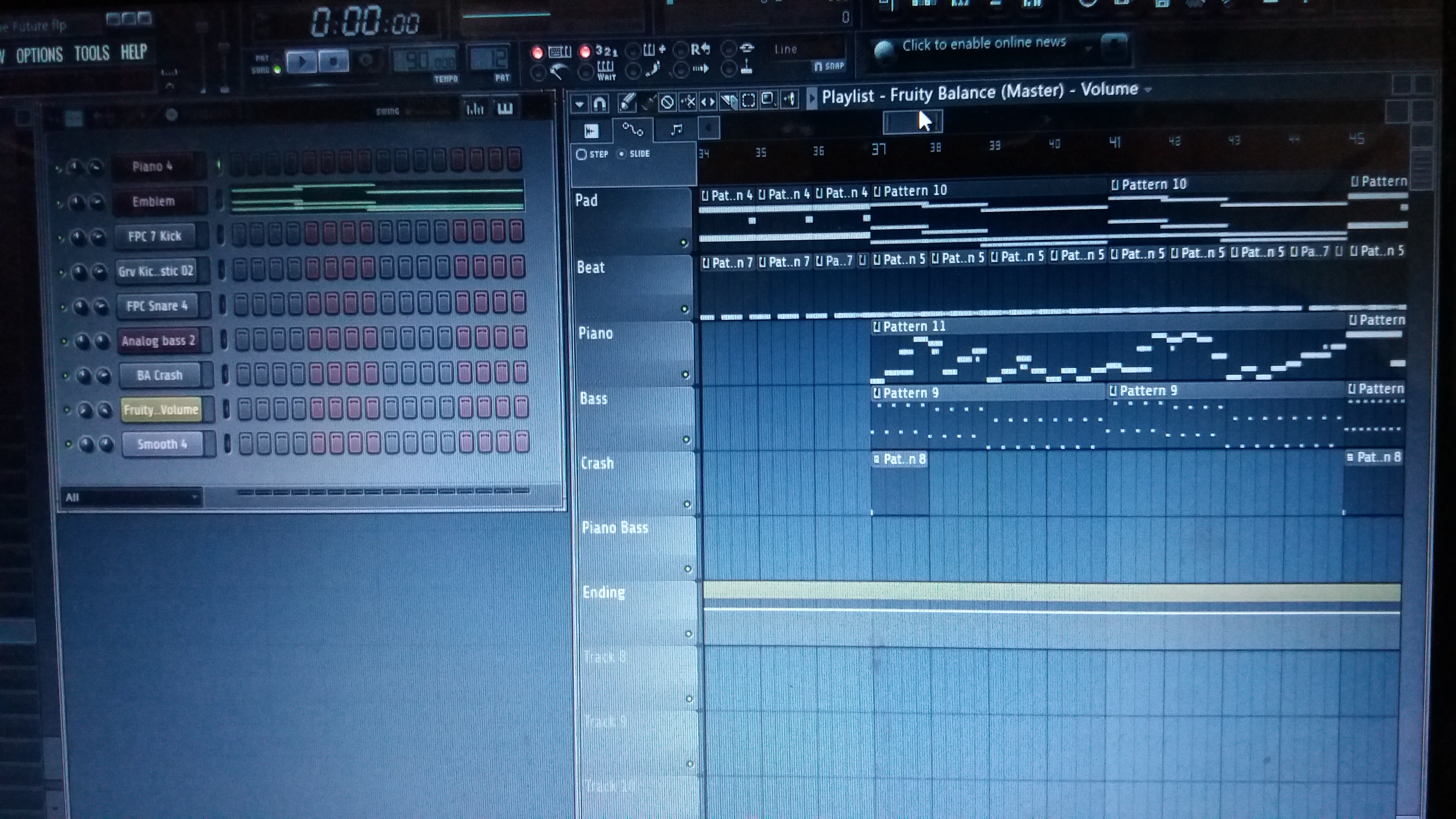The image size is (1456, 819).
Task: Click the Playlist horizontal scroll thumb
Action: click(912, 122)
